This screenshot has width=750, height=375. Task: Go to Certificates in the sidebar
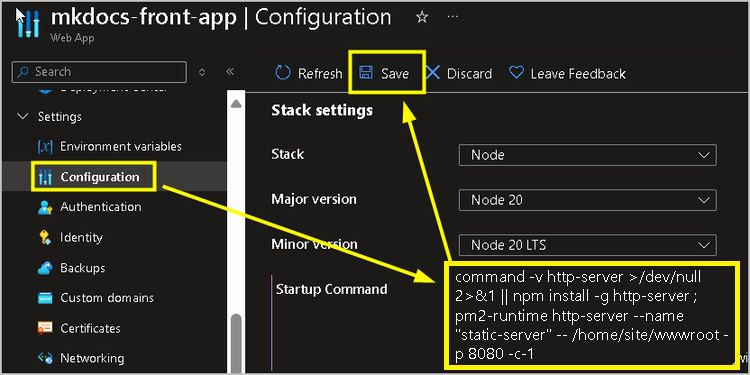[90, 329]
